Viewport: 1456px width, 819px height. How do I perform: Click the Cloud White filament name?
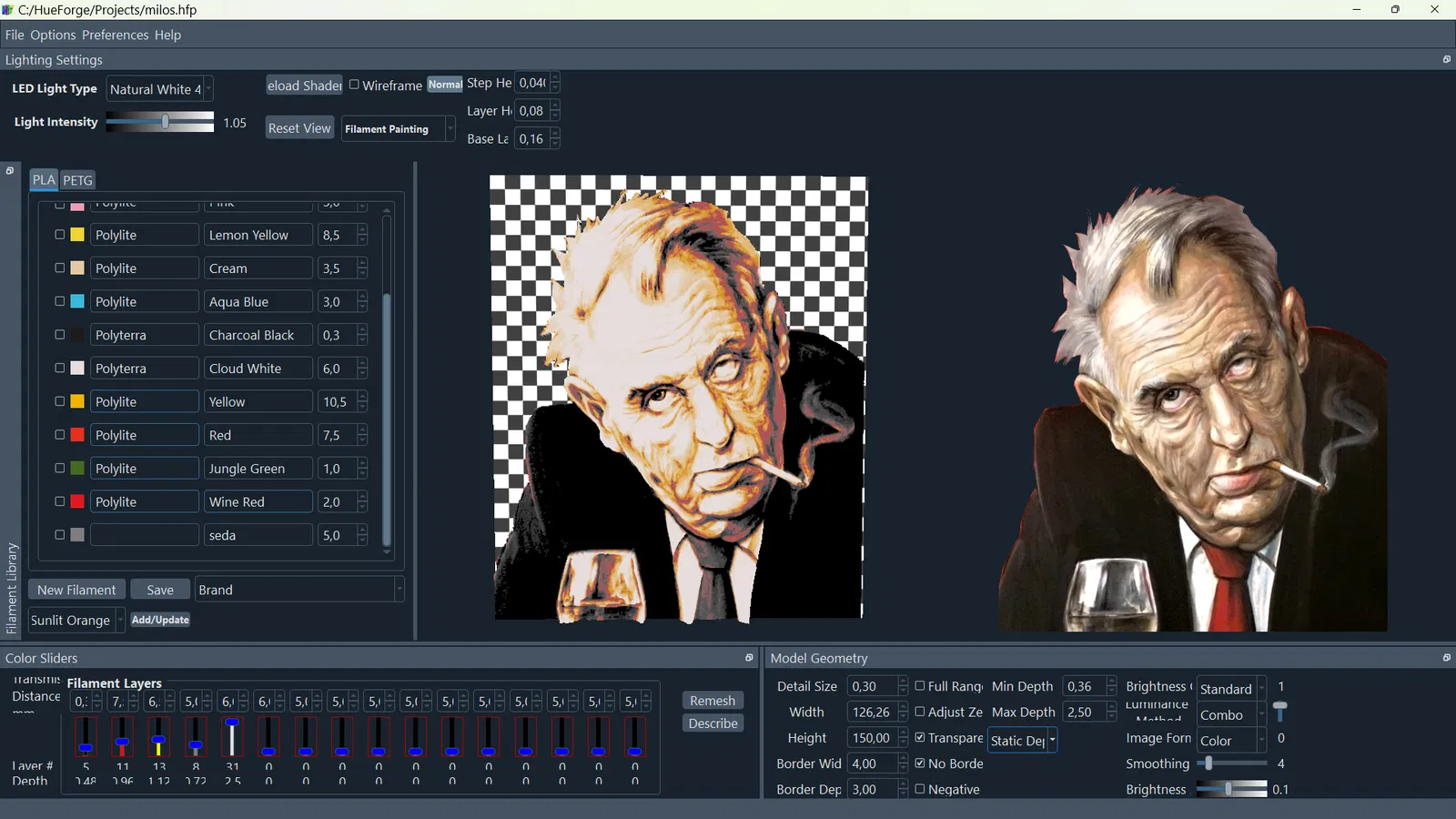(x=258, y=369)
